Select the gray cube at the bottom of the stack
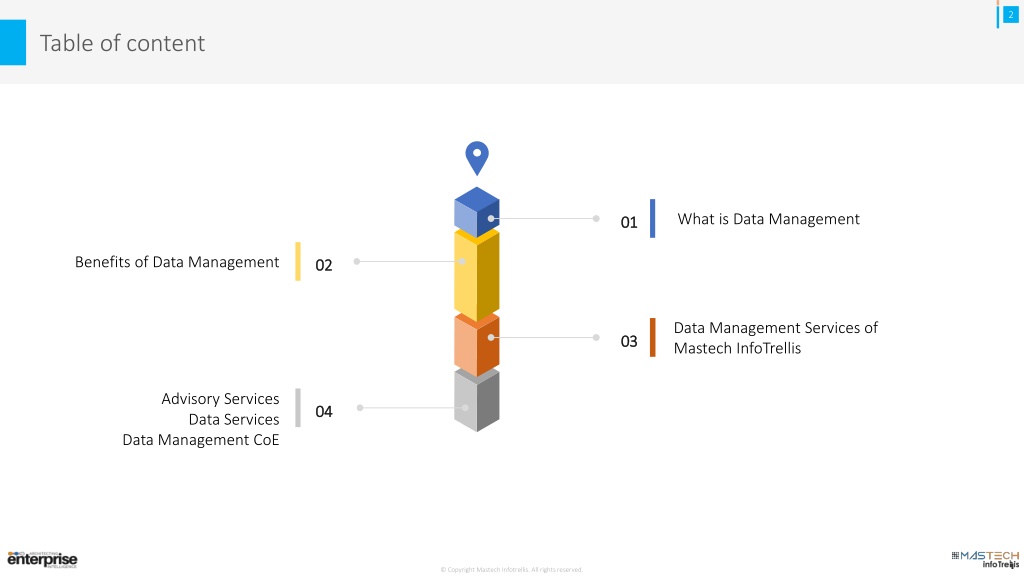 pyautogui.click(x=477, y=399)
